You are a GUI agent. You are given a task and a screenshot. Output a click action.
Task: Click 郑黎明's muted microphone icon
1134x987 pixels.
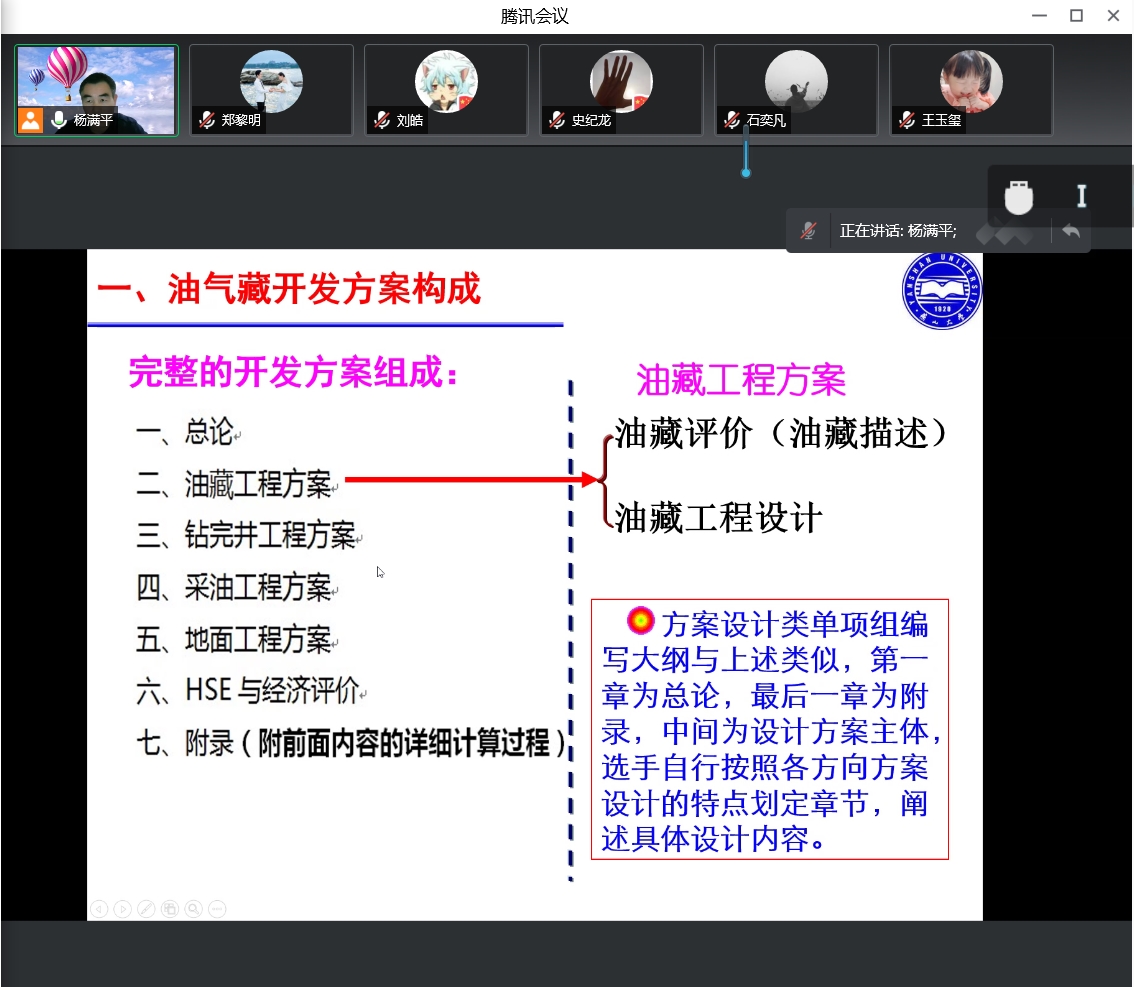click(x=207, y=121)
